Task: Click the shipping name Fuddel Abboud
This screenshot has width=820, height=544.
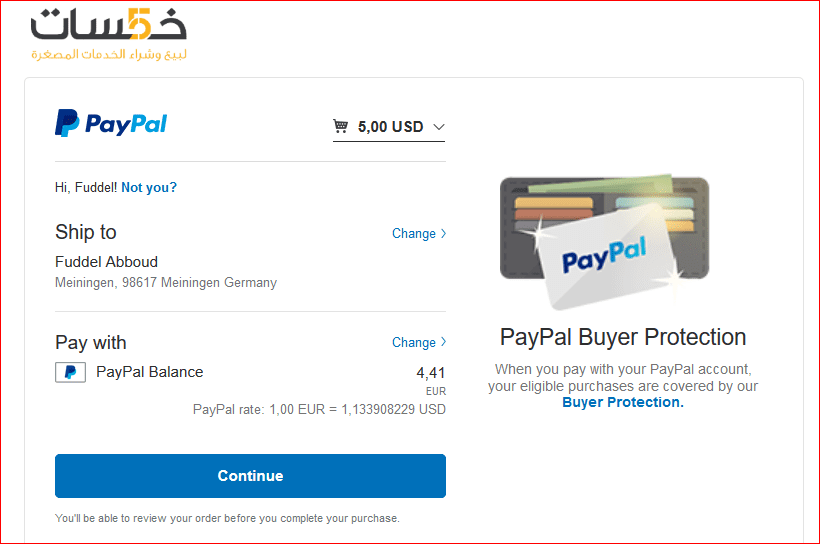Action: 107,262
